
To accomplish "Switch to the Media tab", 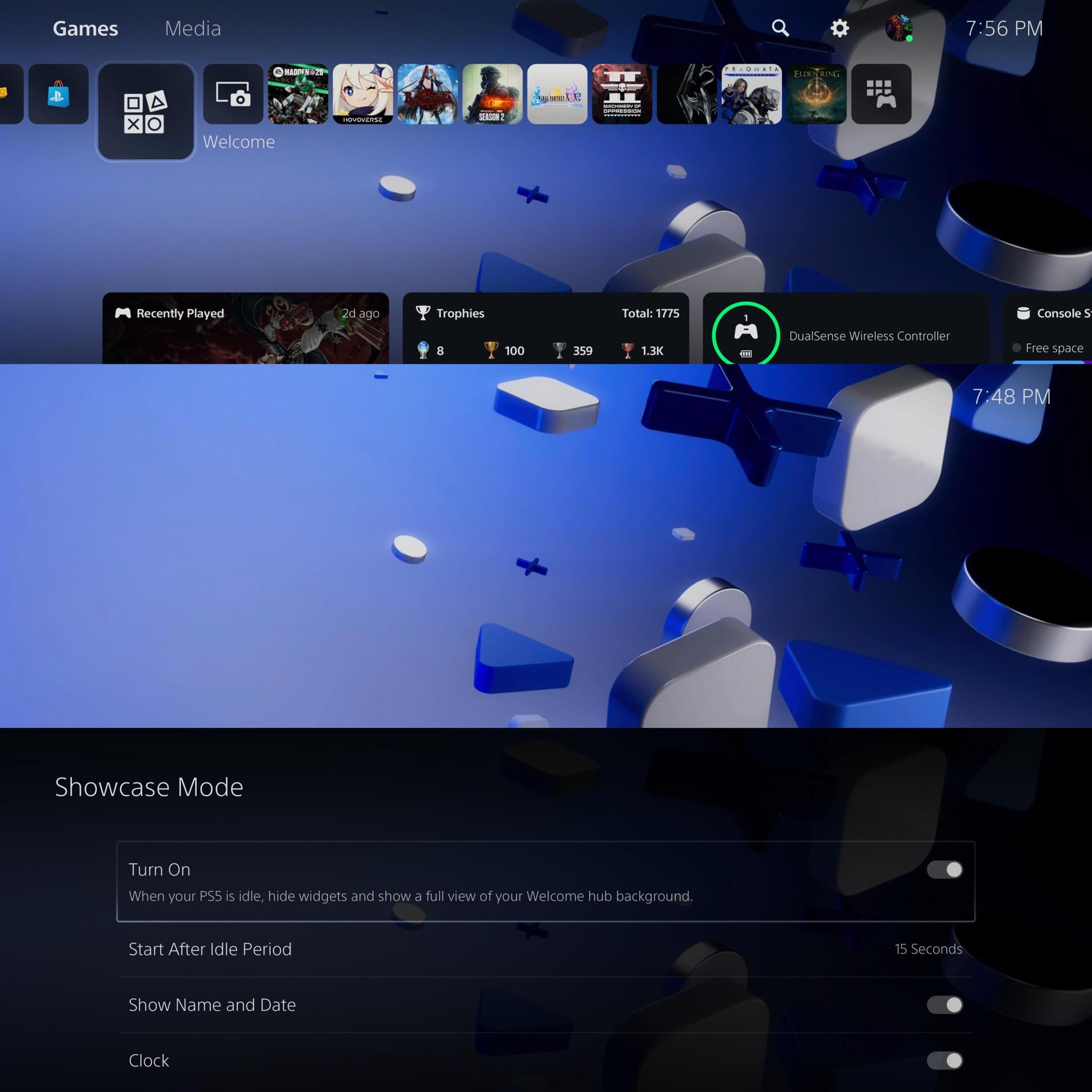I will pyautogui.click(x=193, y=28).
